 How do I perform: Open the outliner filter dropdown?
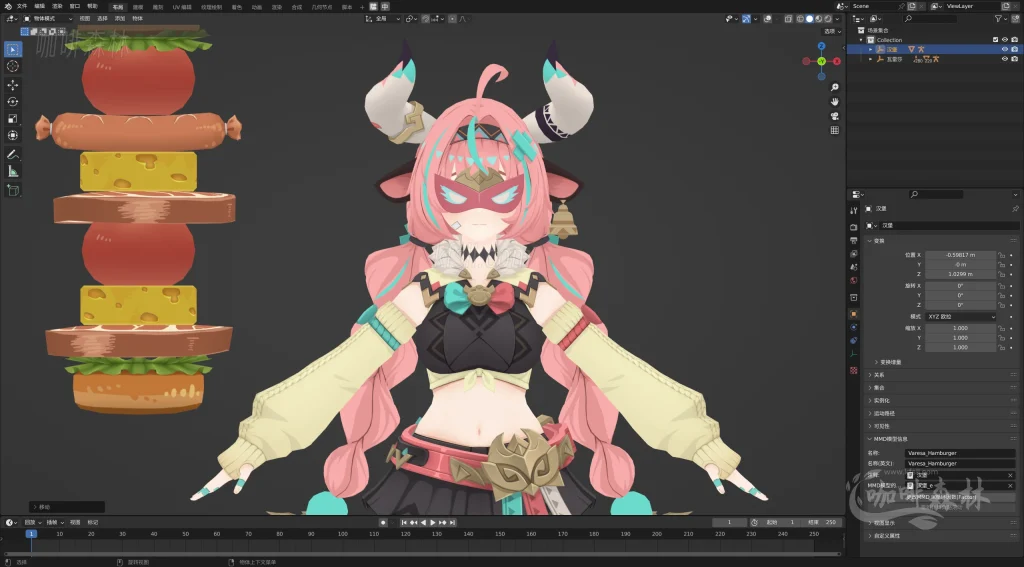pyautogui.click(x=1000, y=19)
